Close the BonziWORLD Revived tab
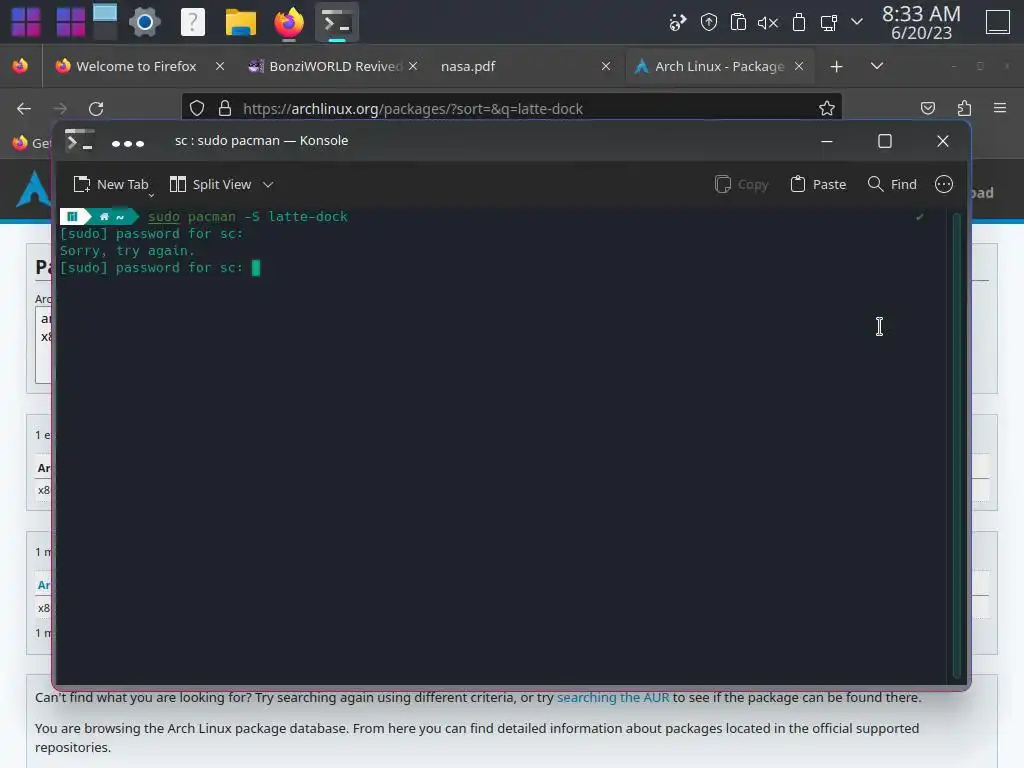The image size is (1024, 768). tap(413, 66)
